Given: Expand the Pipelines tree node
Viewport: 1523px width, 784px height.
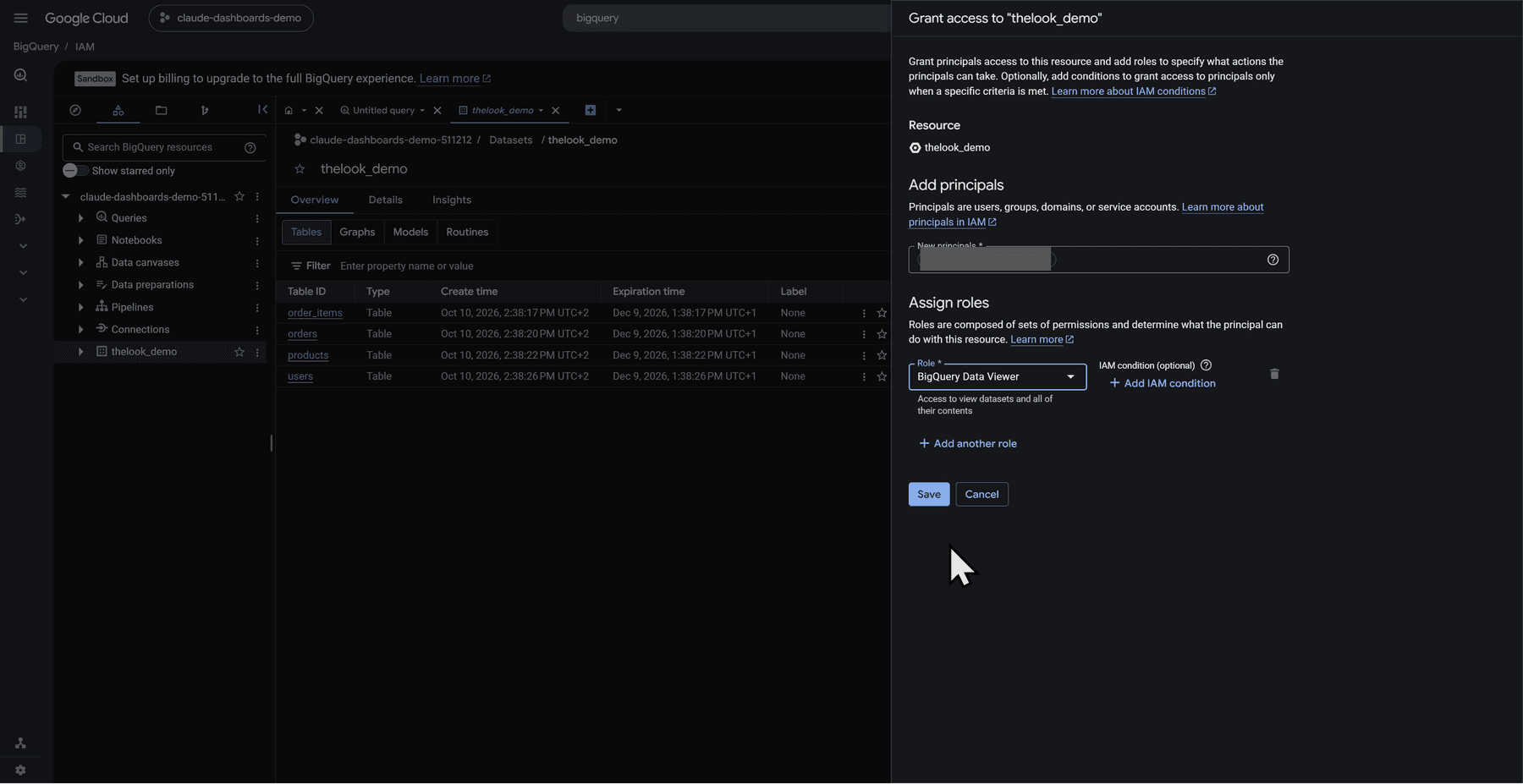Looking at the screenshot, I should 81,307.
